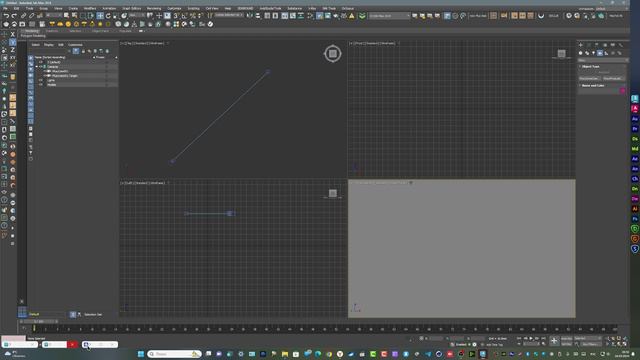
Task: Select the Select and Link tool
Action: tap(23, 16)
